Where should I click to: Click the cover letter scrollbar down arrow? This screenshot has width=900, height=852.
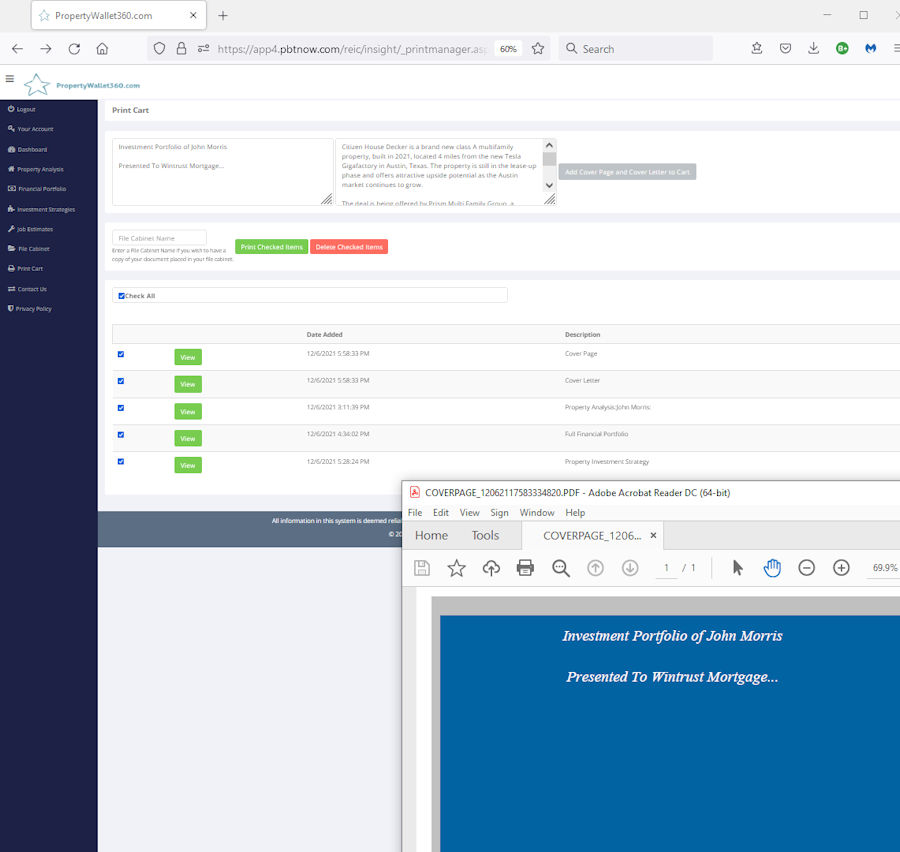549,185
